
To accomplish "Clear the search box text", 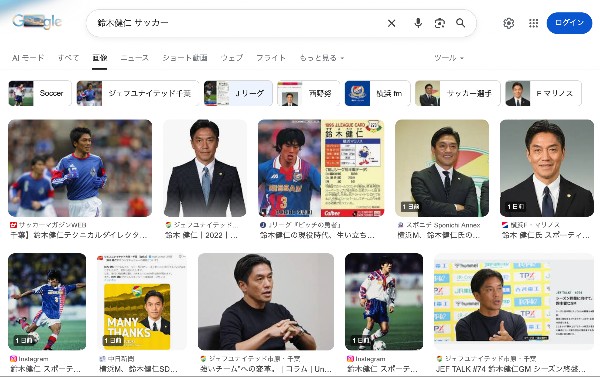I will [x=391, y=23].
